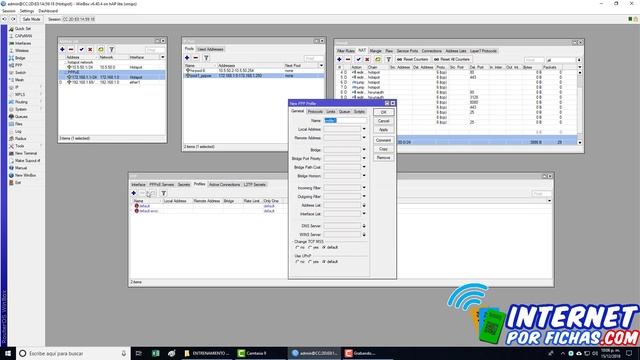Switch to Limits tab in PPP Profile
The height and width of the screenshot is (360, 640).
tap(331, 111)
